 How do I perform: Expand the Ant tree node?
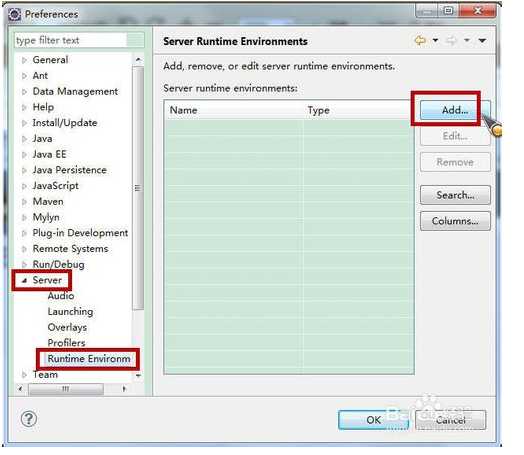pos(24,76)
